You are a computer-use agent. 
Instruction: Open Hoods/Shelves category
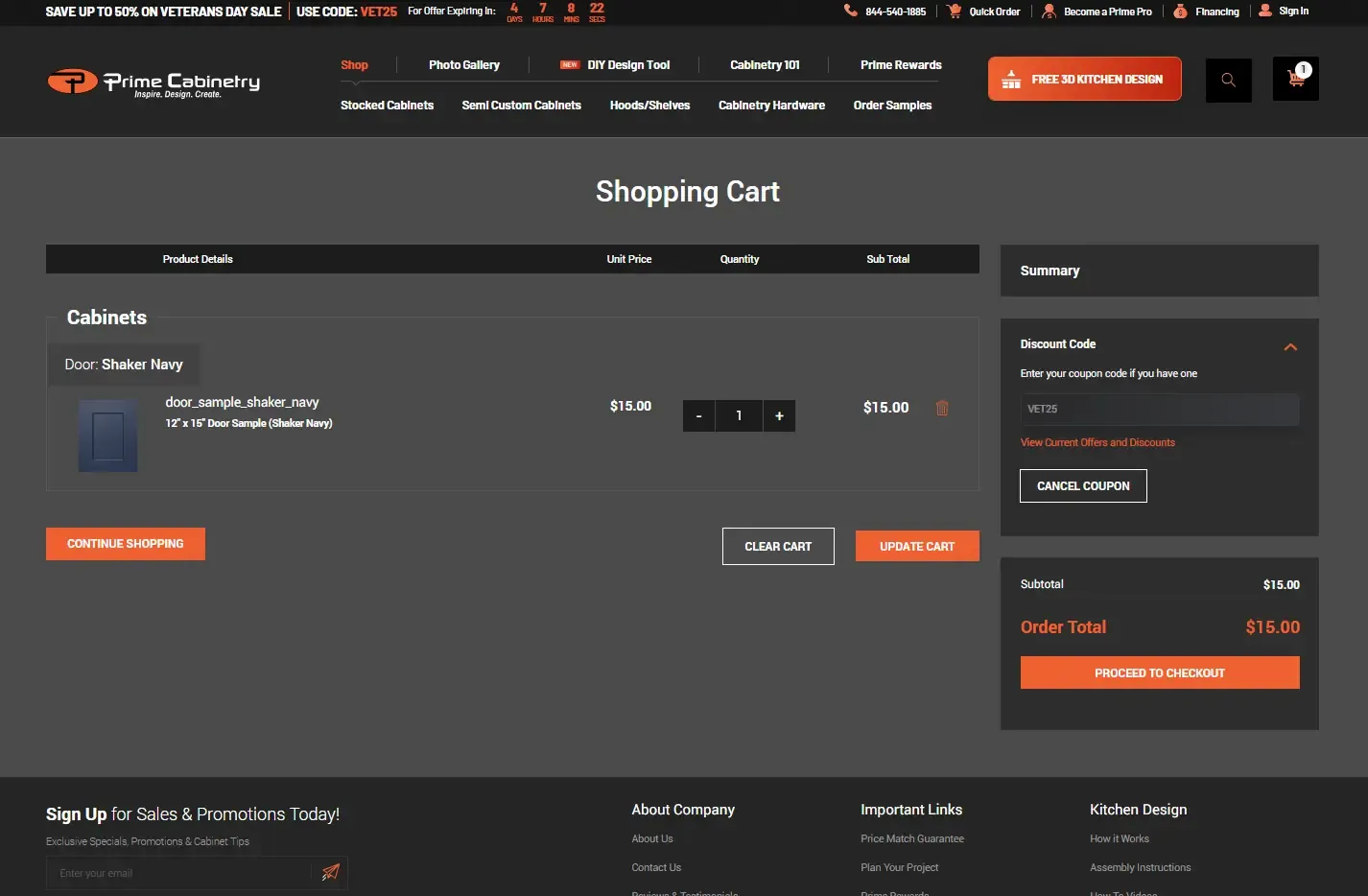649,106
